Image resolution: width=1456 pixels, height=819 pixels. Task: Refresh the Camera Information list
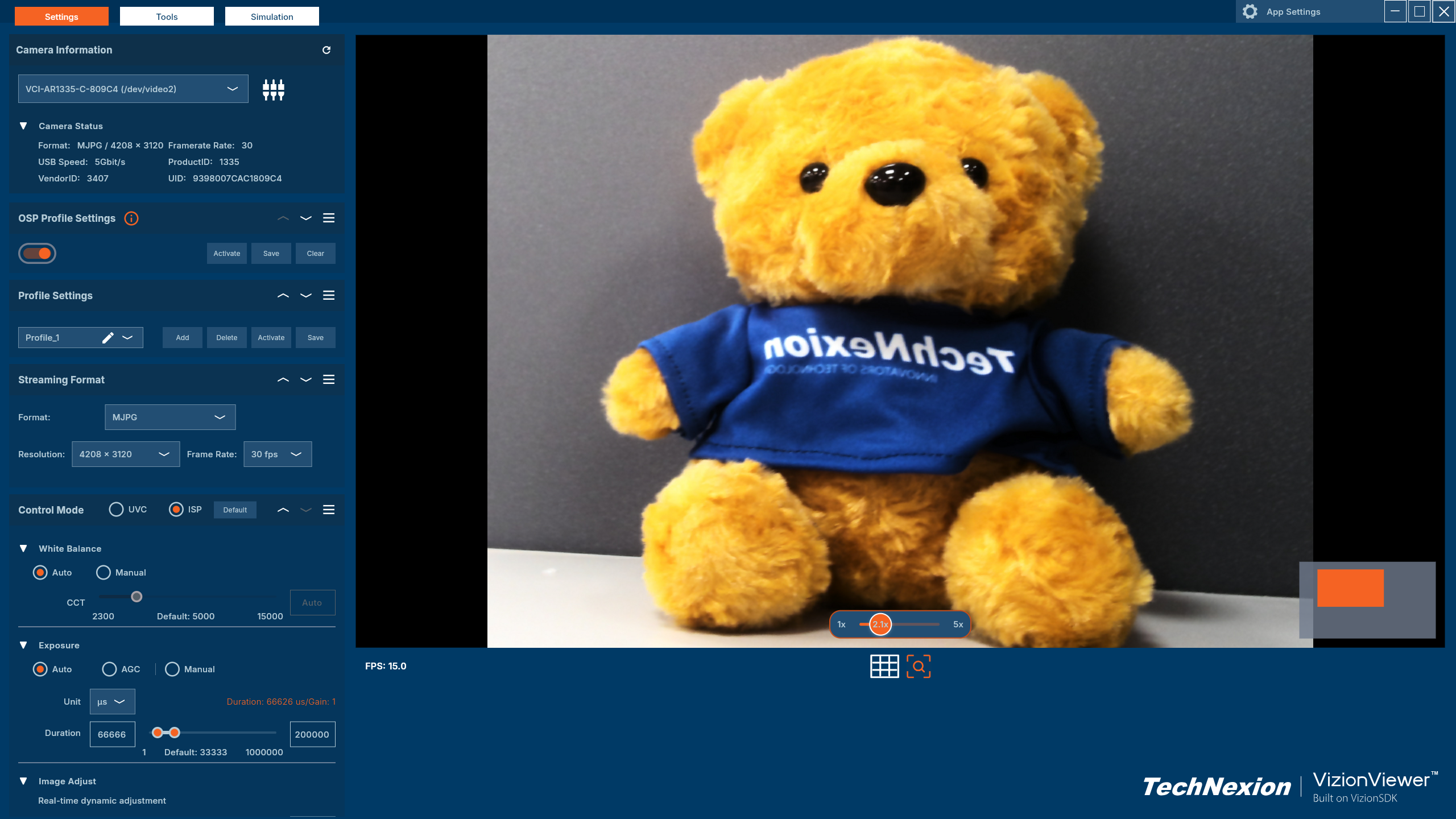point(326,50)
